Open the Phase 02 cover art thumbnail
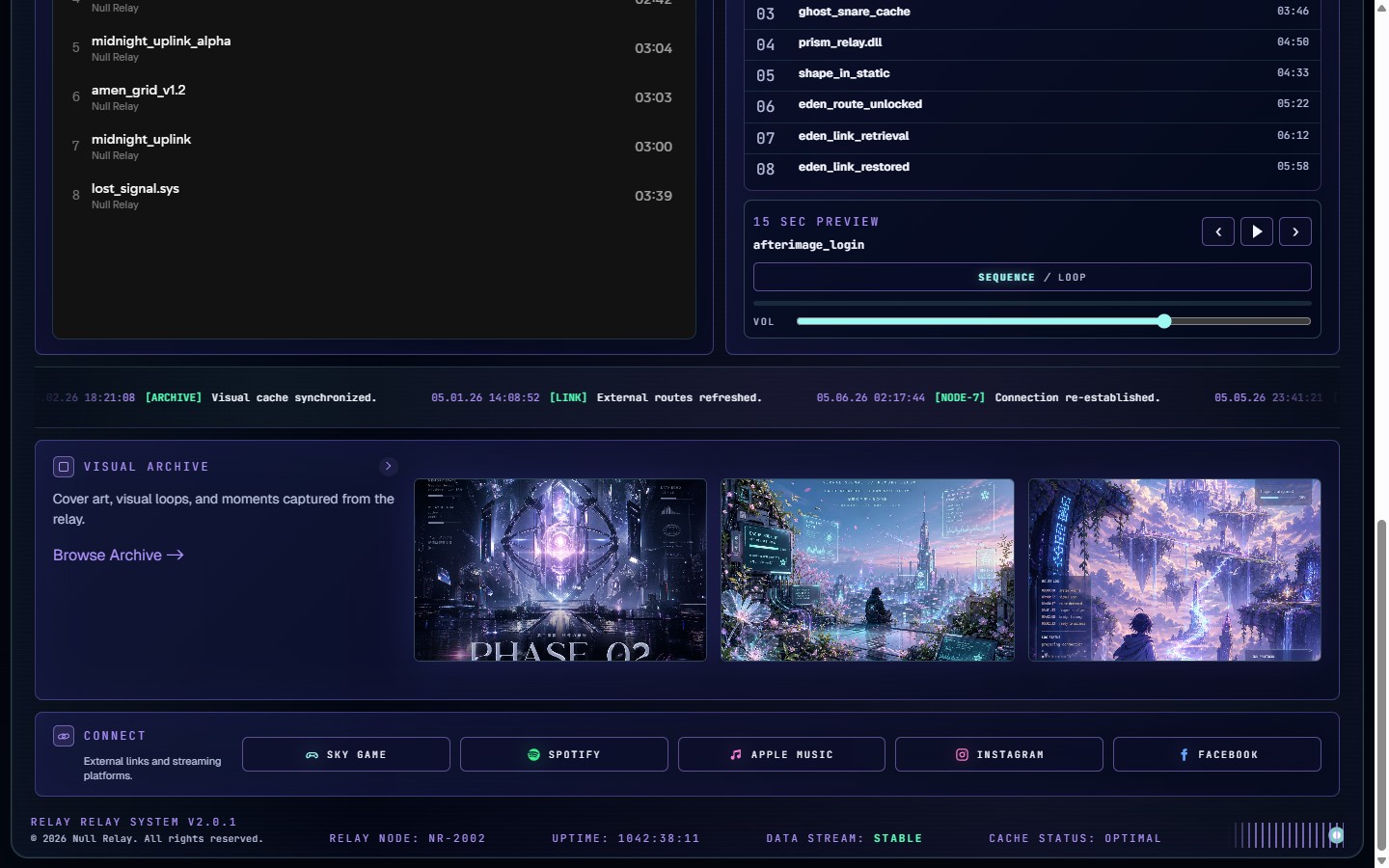The height and width of the screenshot is (868, 1389). tap(560, 570)
